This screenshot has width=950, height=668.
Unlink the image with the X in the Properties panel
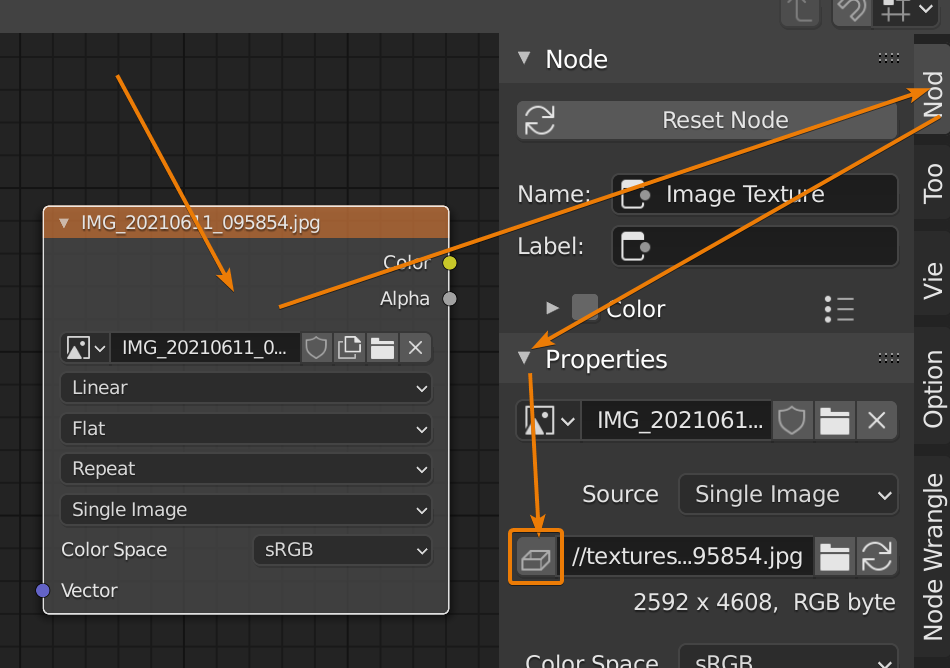pos(877,421)
